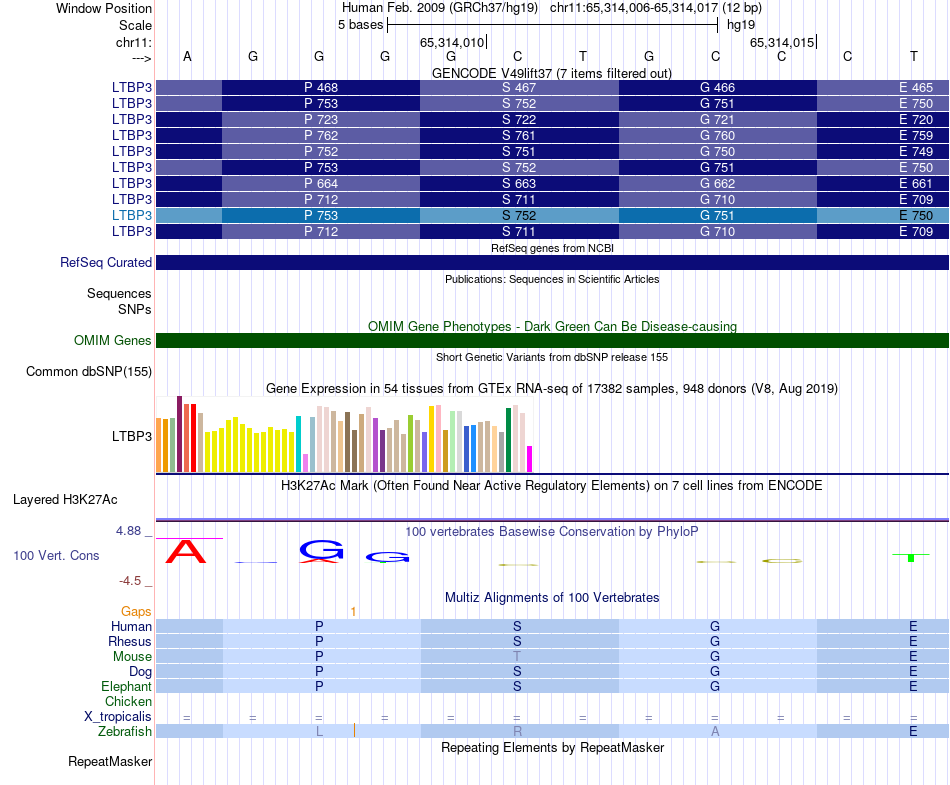Click the G 466 codon block
This screenshot has width=950, height=785.
[x=717, y=87]
